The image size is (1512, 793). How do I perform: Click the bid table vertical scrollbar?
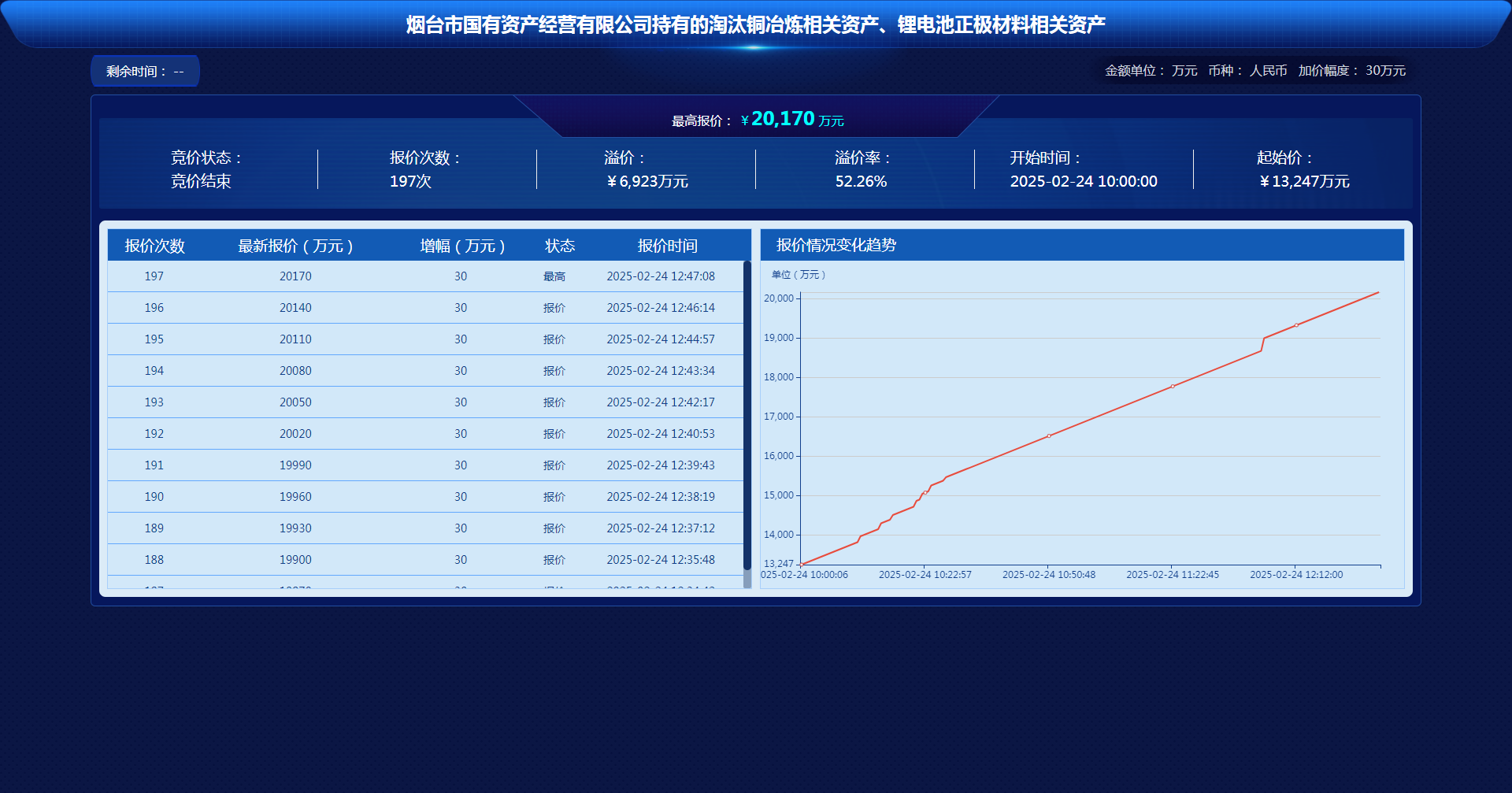point(747,417)
